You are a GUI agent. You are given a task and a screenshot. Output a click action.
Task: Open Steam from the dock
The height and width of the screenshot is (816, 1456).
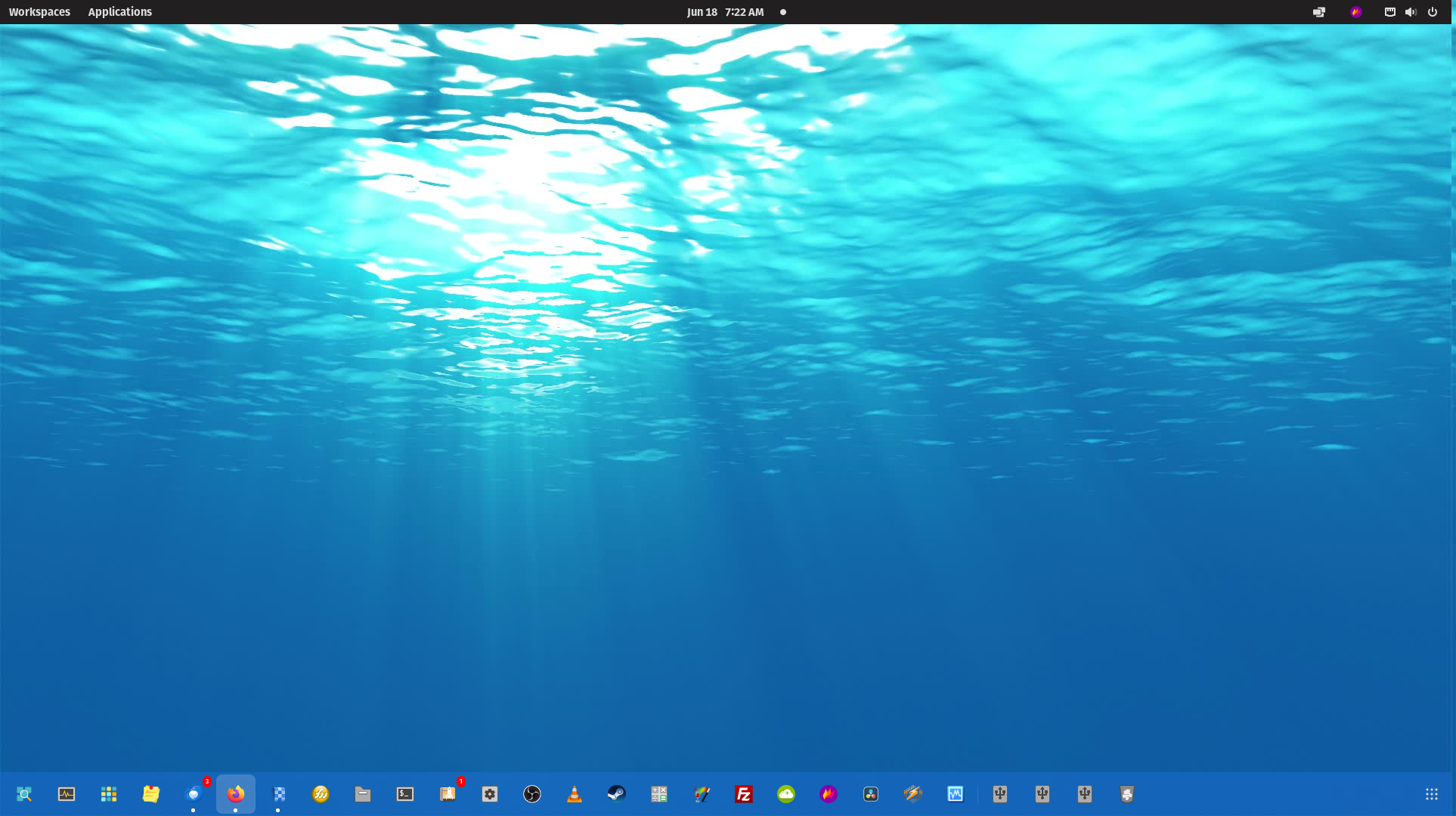point(617,794)
